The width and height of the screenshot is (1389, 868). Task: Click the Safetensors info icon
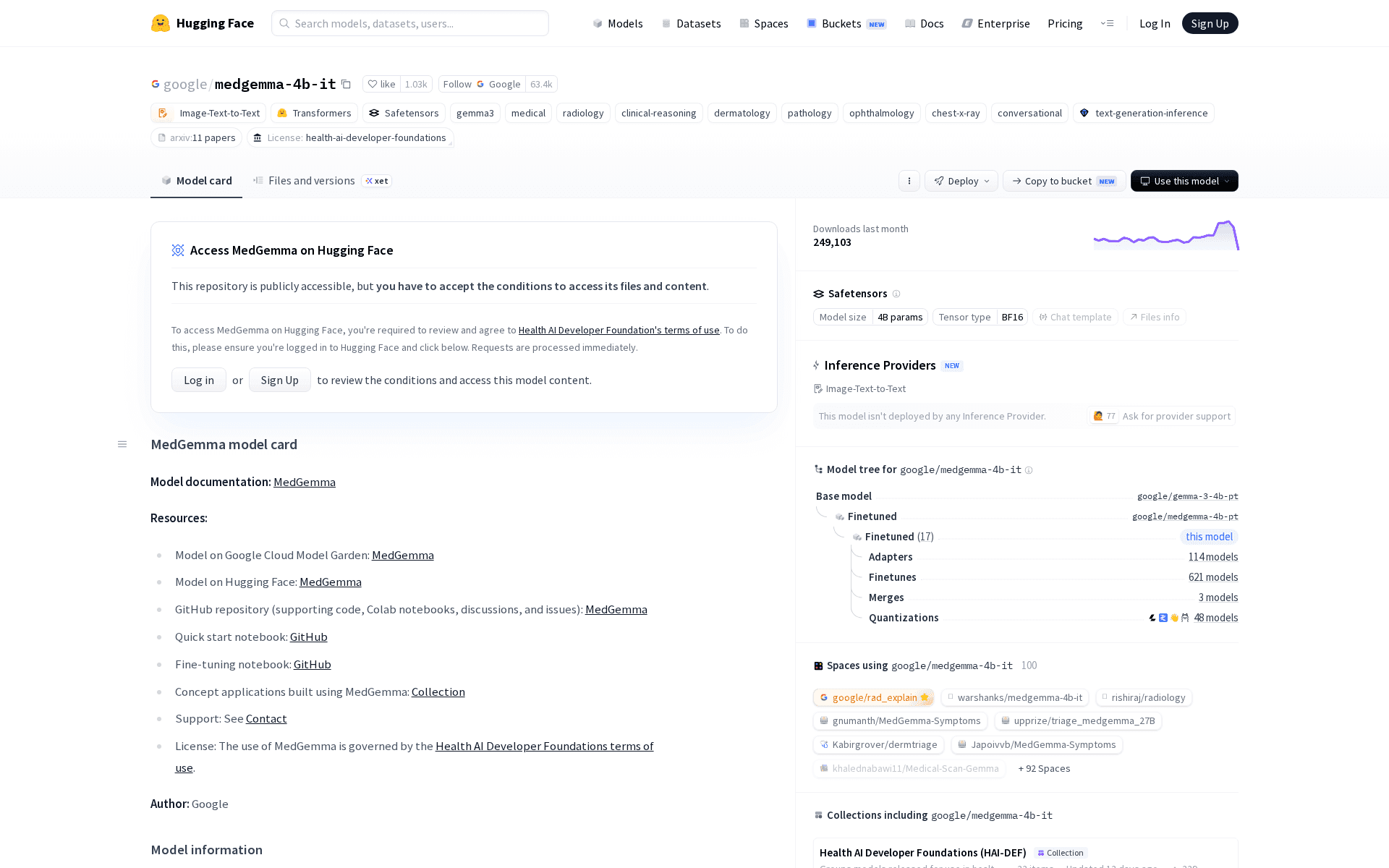coord(896,294)
